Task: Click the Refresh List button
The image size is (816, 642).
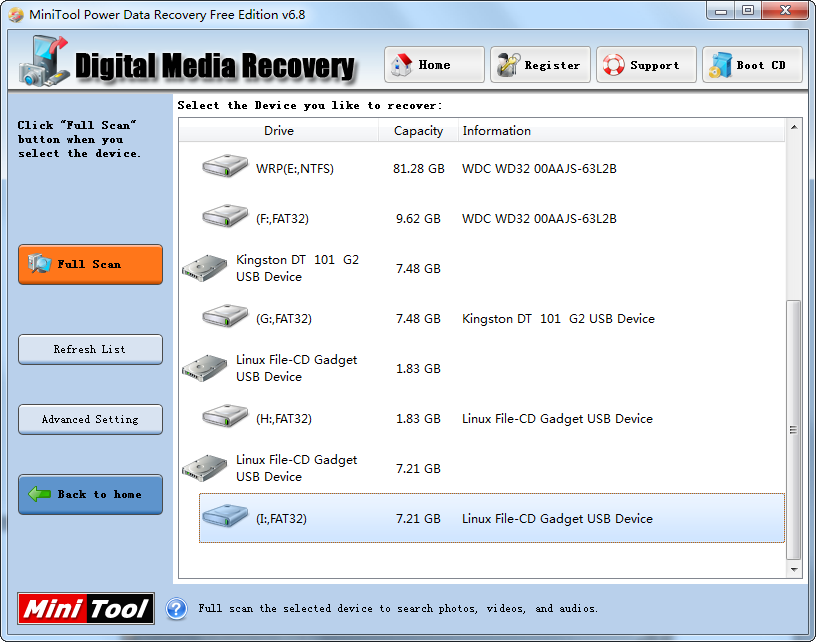Action: (91, 350)
